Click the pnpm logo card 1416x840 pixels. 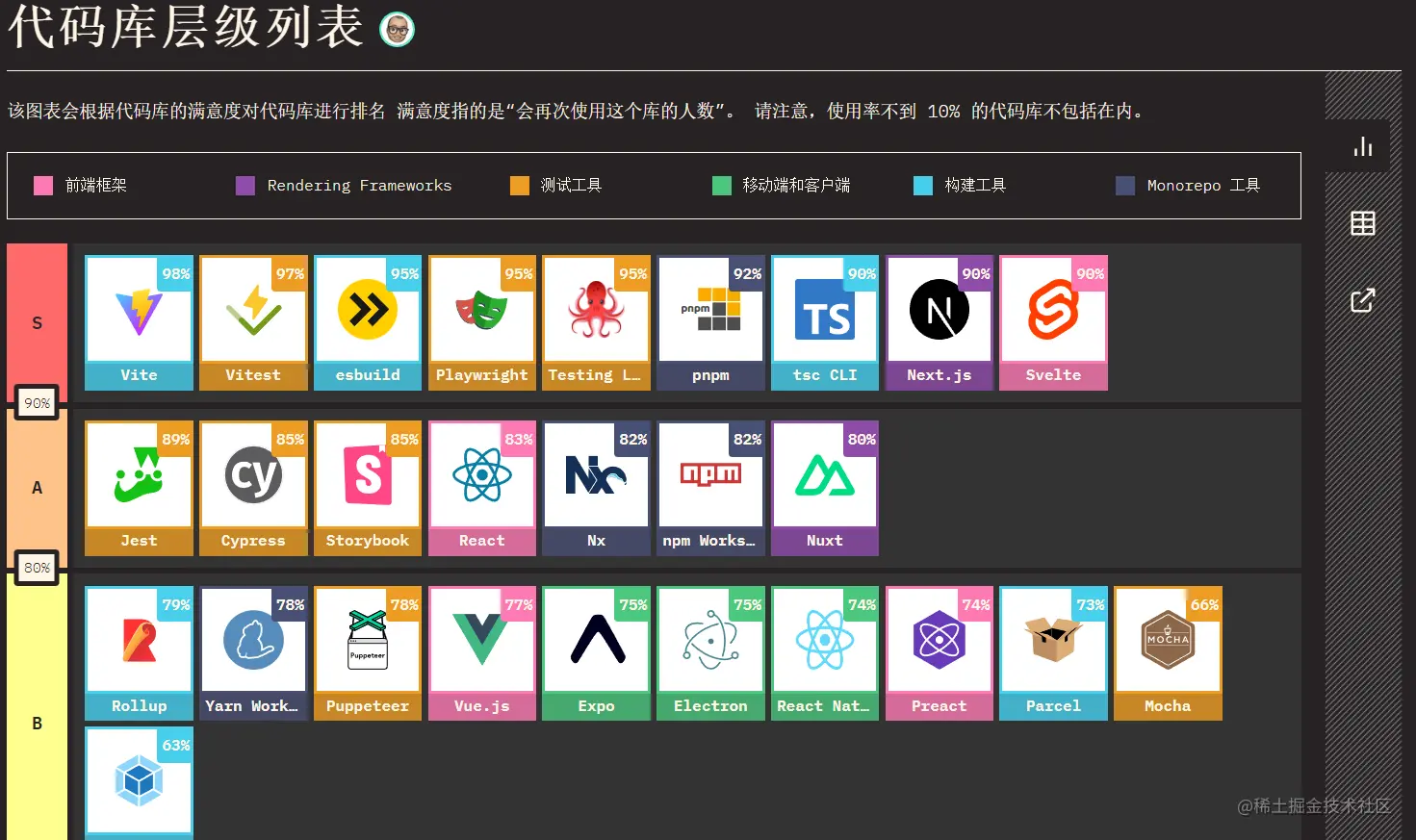(x=710, y=322)
